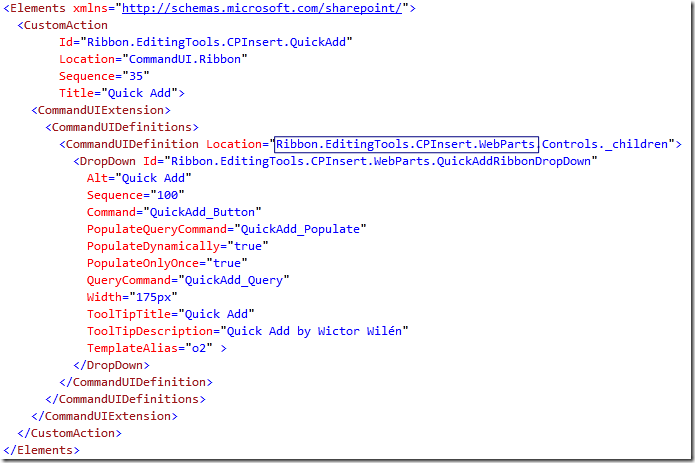Click PopulateDynamically true attribute
Viewport: 695px width, 463px height.
(x=178, y=246)
